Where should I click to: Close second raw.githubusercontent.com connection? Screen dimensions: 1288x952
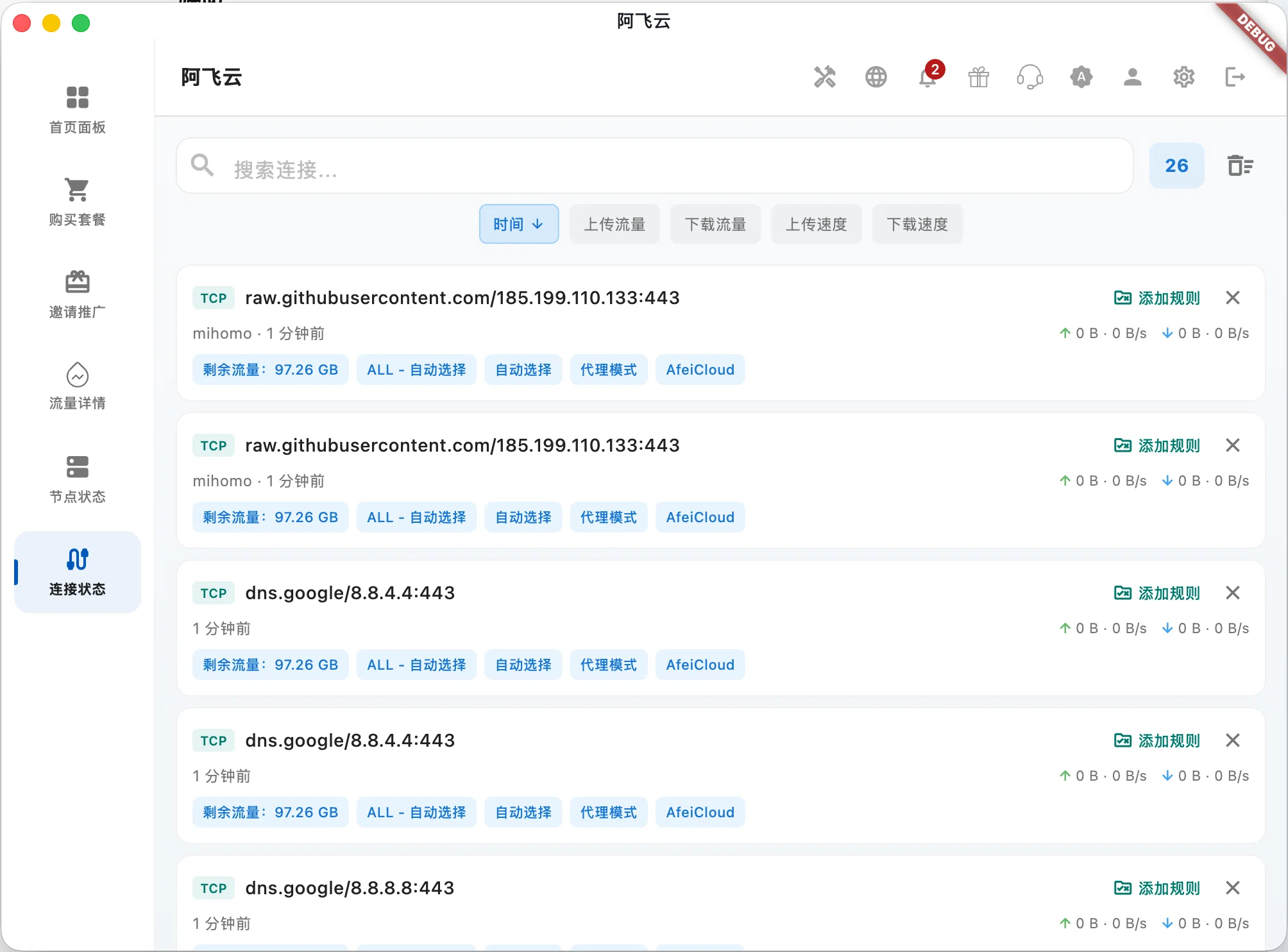pyautogui.click(x=1233, y=445)
